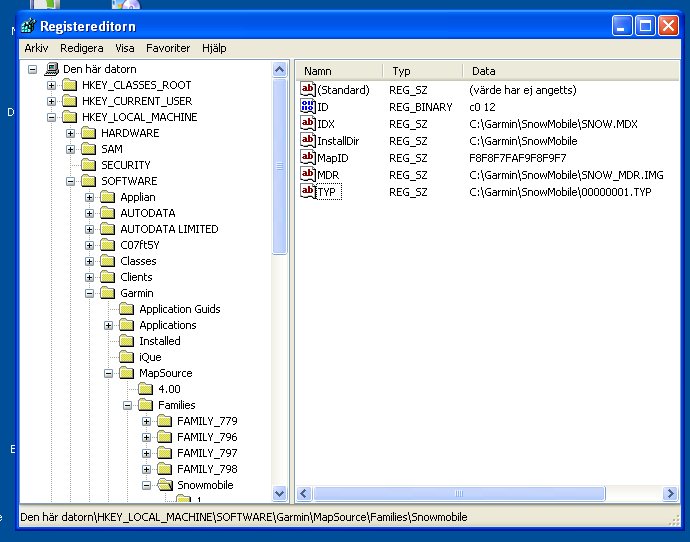Viewport: 690px width, 542px height.
Task: Click the Registereditorn title bar icon
Action: tap(28, 26)
